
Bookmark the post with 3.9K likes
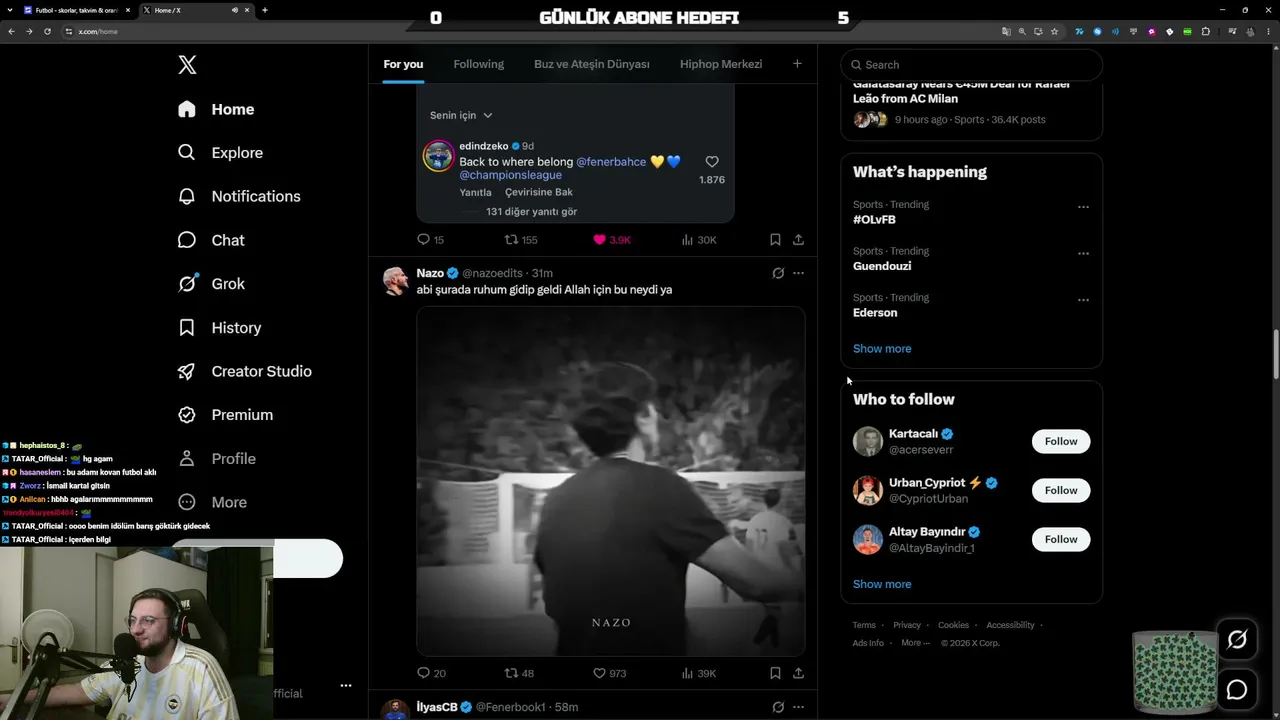point(775,240)
